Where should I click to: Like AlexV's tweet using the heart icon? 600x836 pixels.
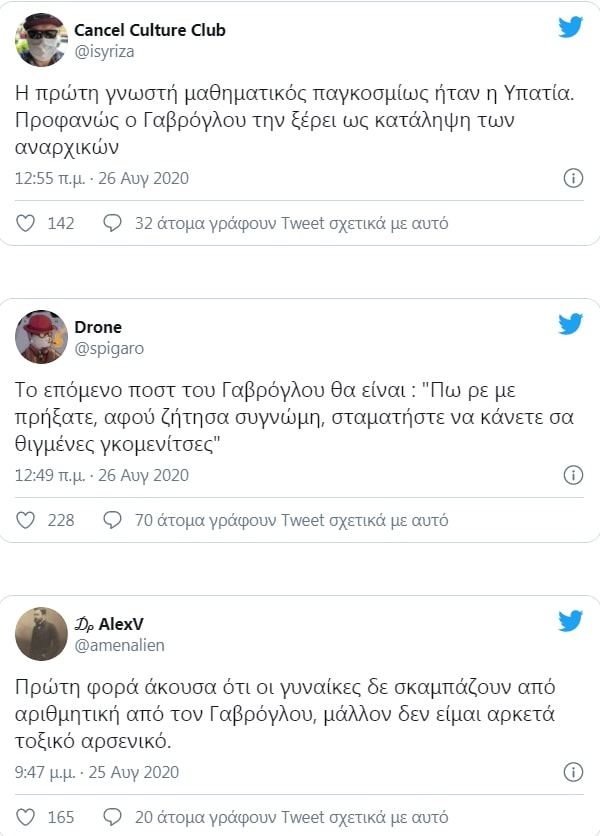point(27,817)
